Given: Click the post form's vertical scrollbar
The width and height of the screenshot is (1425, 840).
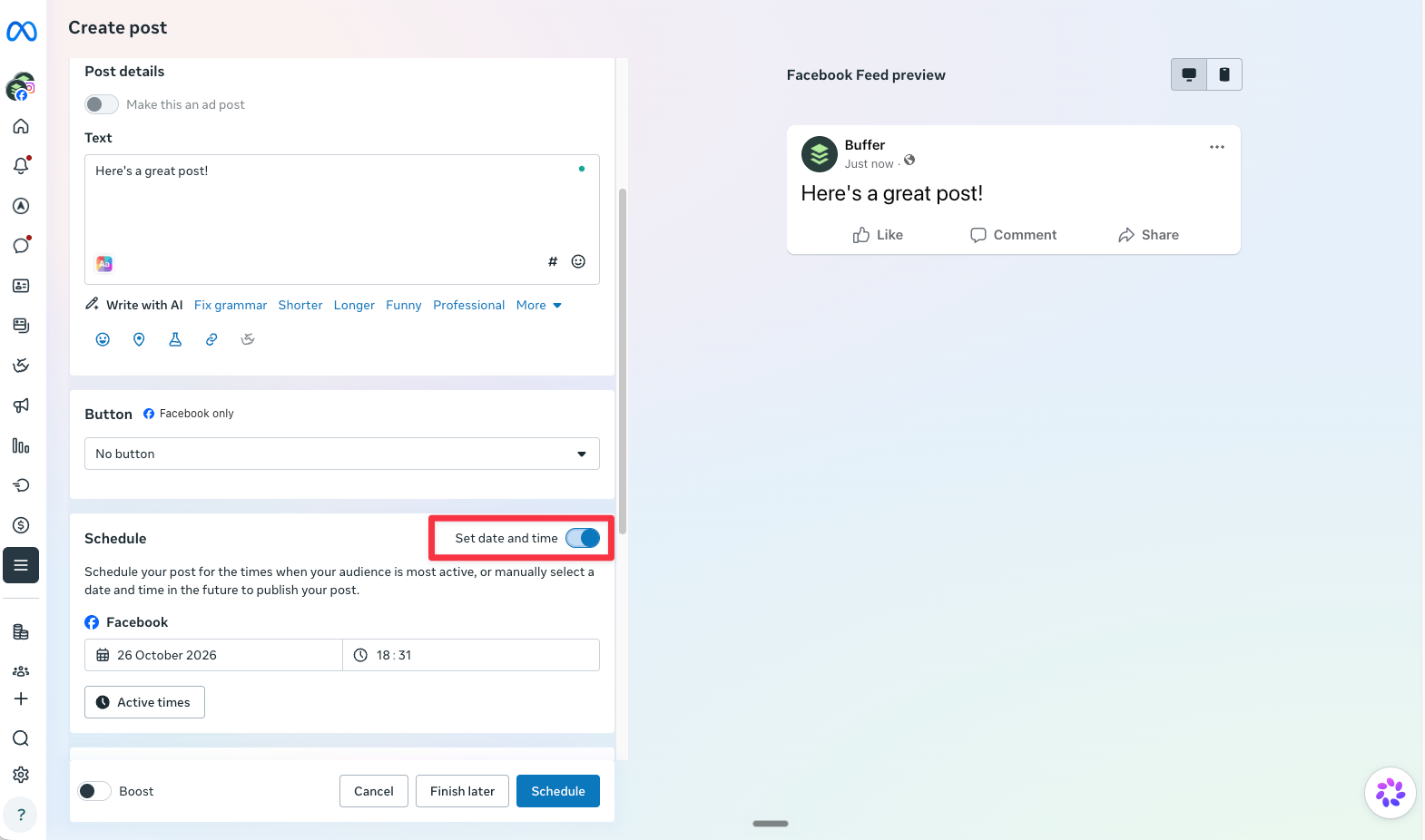Looking at the screenshot, I should 623,361.
